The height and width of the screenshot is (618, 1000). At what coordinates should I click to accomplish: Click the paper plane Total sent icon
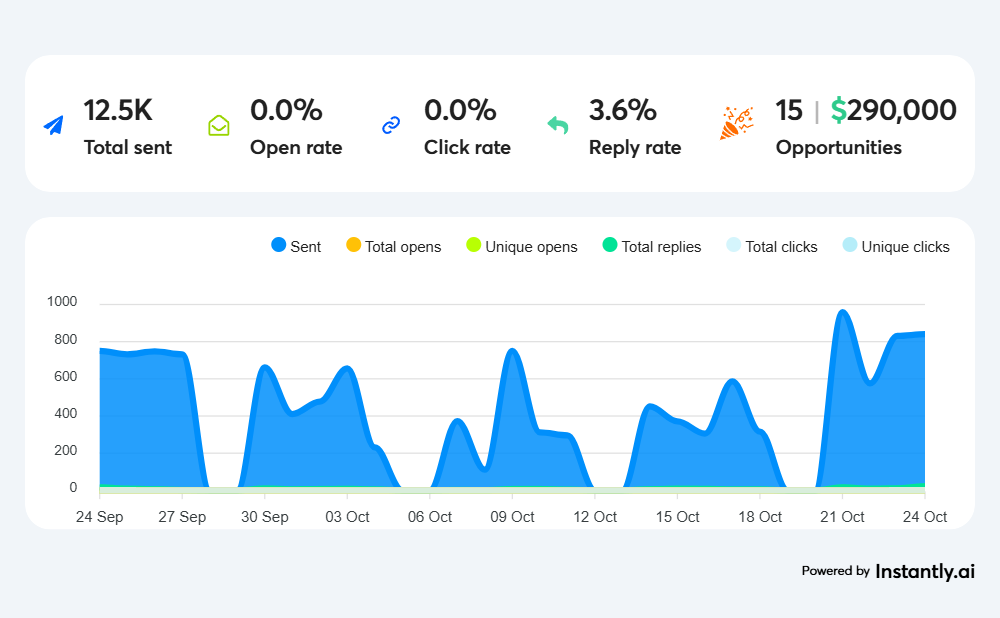tap(53, 123)
